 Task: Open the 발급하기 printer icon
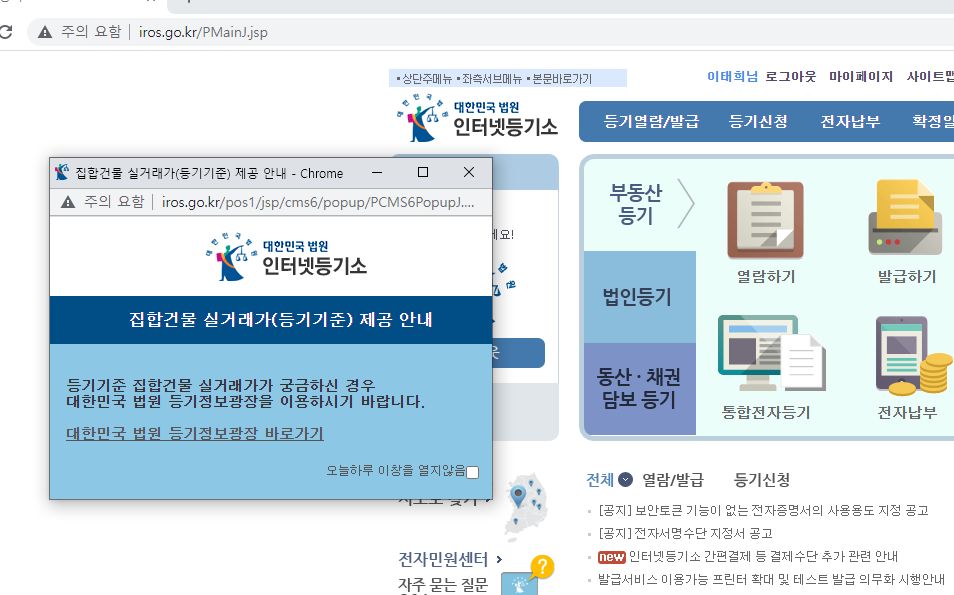905,218
